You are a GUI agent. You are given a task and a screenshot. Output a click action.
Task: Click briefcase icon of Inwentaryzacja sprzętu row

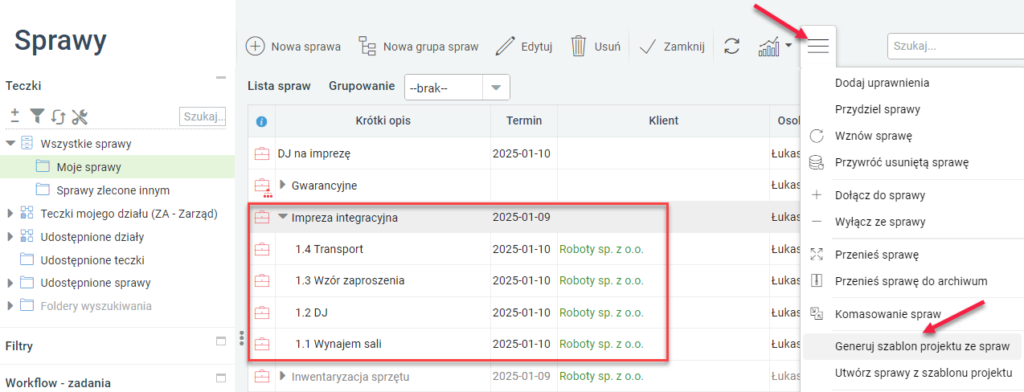coord(261,376)
